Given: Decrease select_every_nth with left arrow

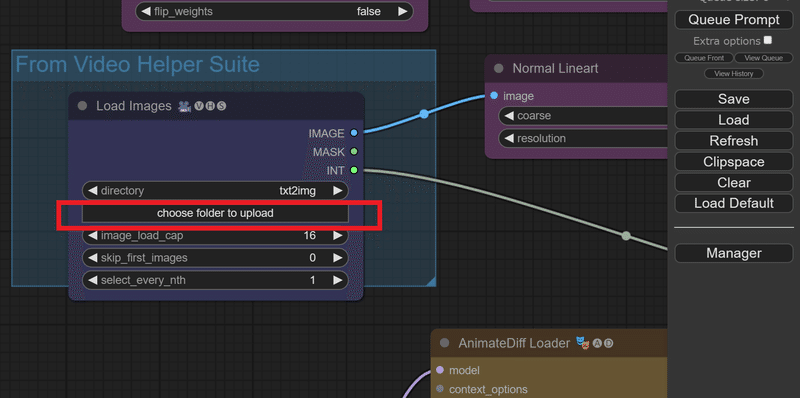Looking at the screenshot, I should [x=93, y=280].
